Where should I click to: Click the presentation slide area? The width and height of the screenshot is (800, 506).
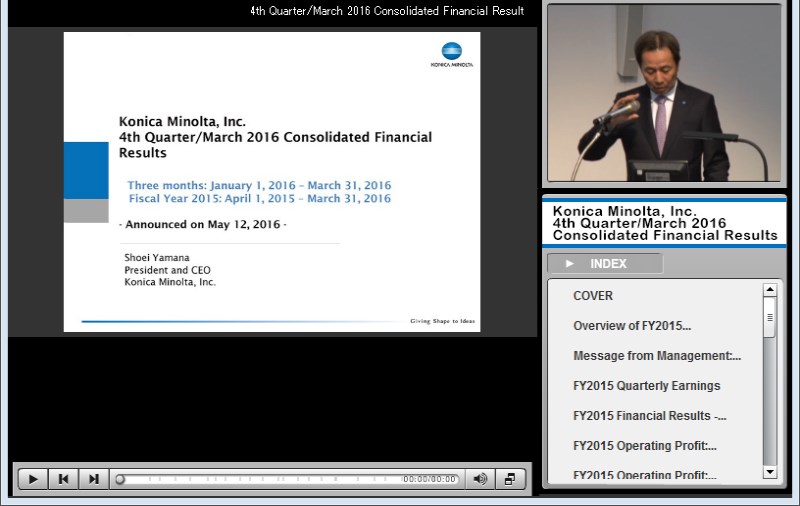pyautogui.click(x=271, y=182)
